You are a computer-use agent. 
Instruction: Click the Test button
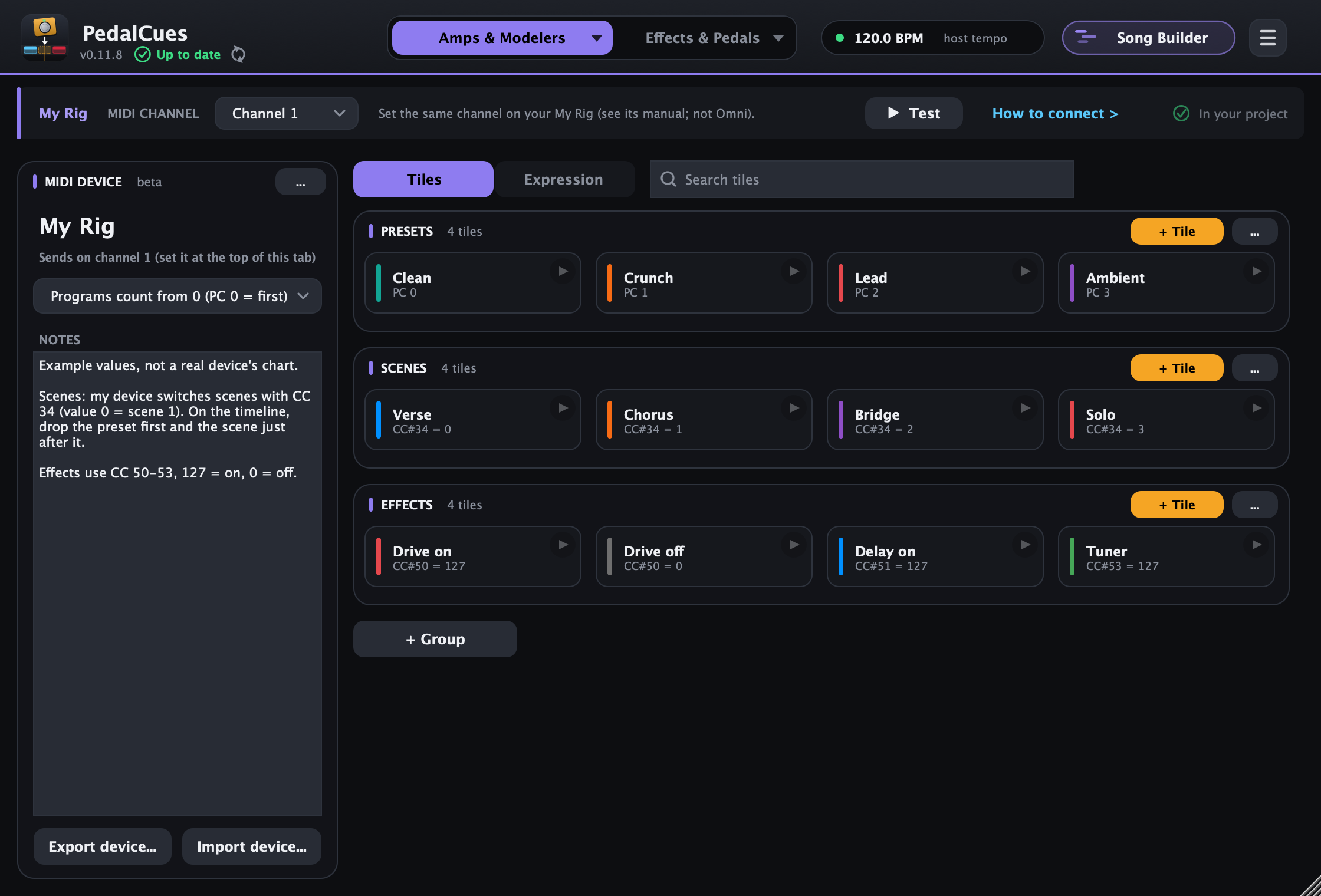[913, 113]
